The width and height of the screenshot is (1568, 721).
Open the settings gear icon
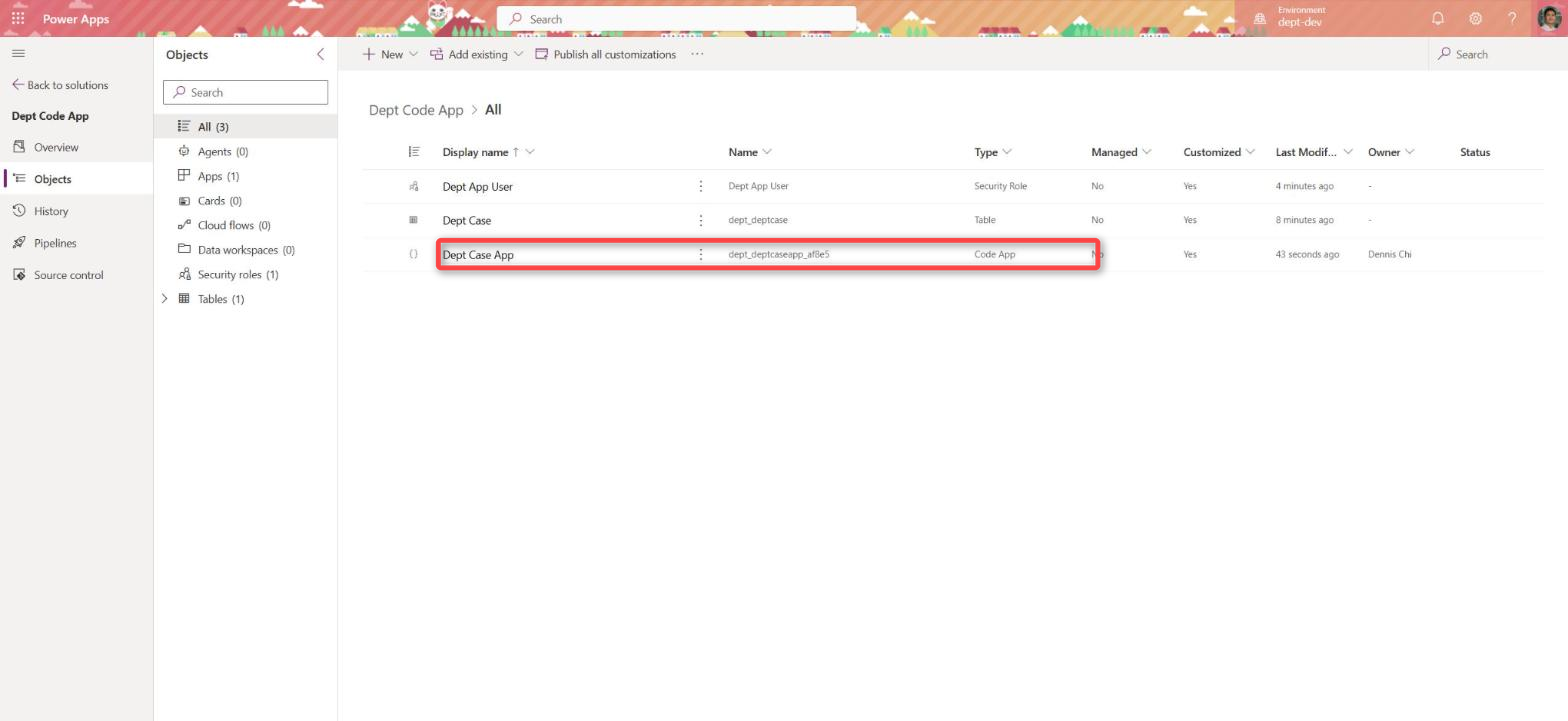click(1475, 18)
